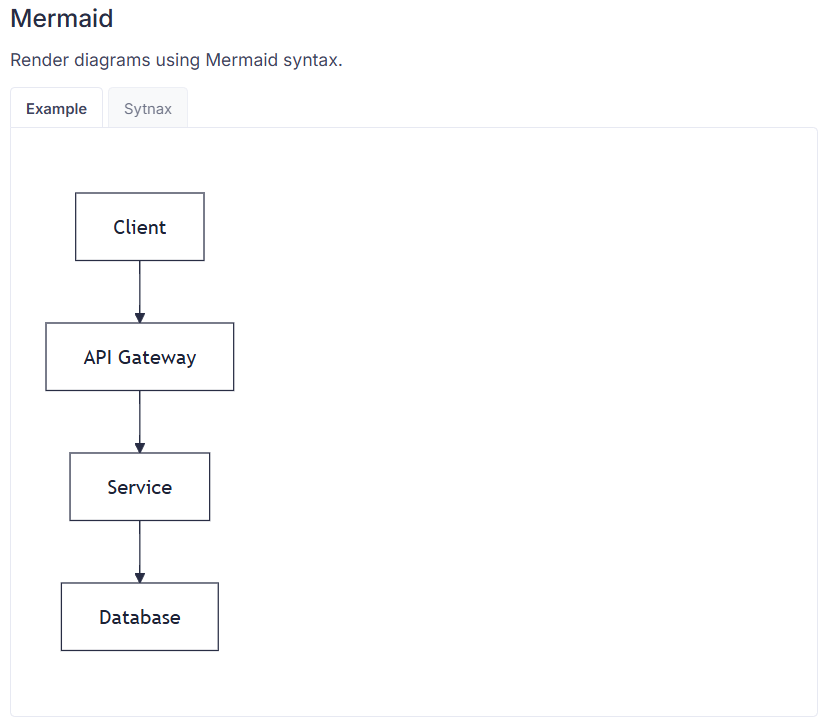The image size is (830, 725).
Task: Click the Mermaid page heading
Action: pyautogui.click(x=62, y=18)
